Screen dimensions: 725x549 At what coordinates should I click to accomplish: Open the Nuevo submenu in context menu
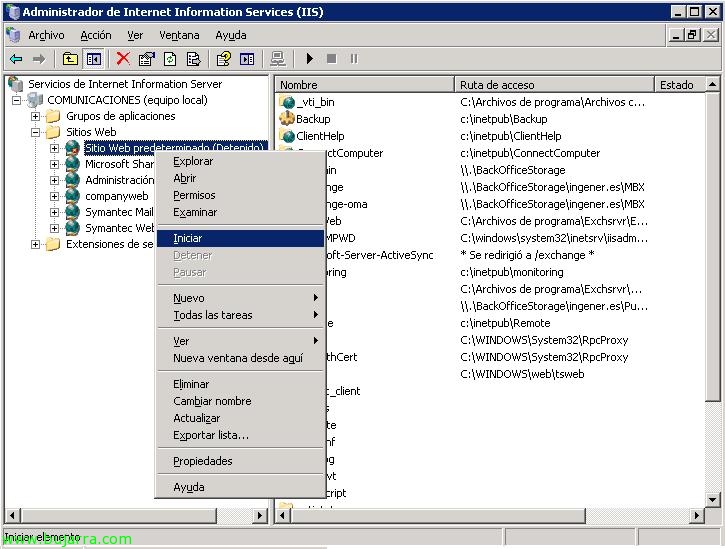pos(240,298)
